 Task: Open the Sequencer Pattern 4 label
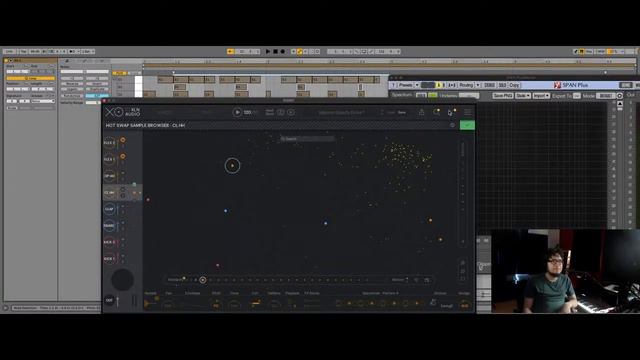[x=380, y=293]
